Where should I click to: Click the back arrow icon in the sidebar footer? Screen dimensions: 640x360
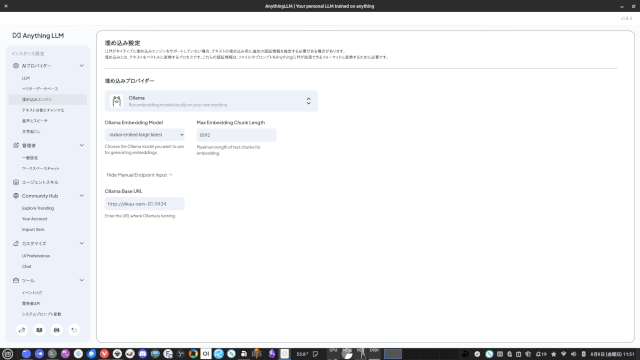pyautogui.click(x=74, y=330)
